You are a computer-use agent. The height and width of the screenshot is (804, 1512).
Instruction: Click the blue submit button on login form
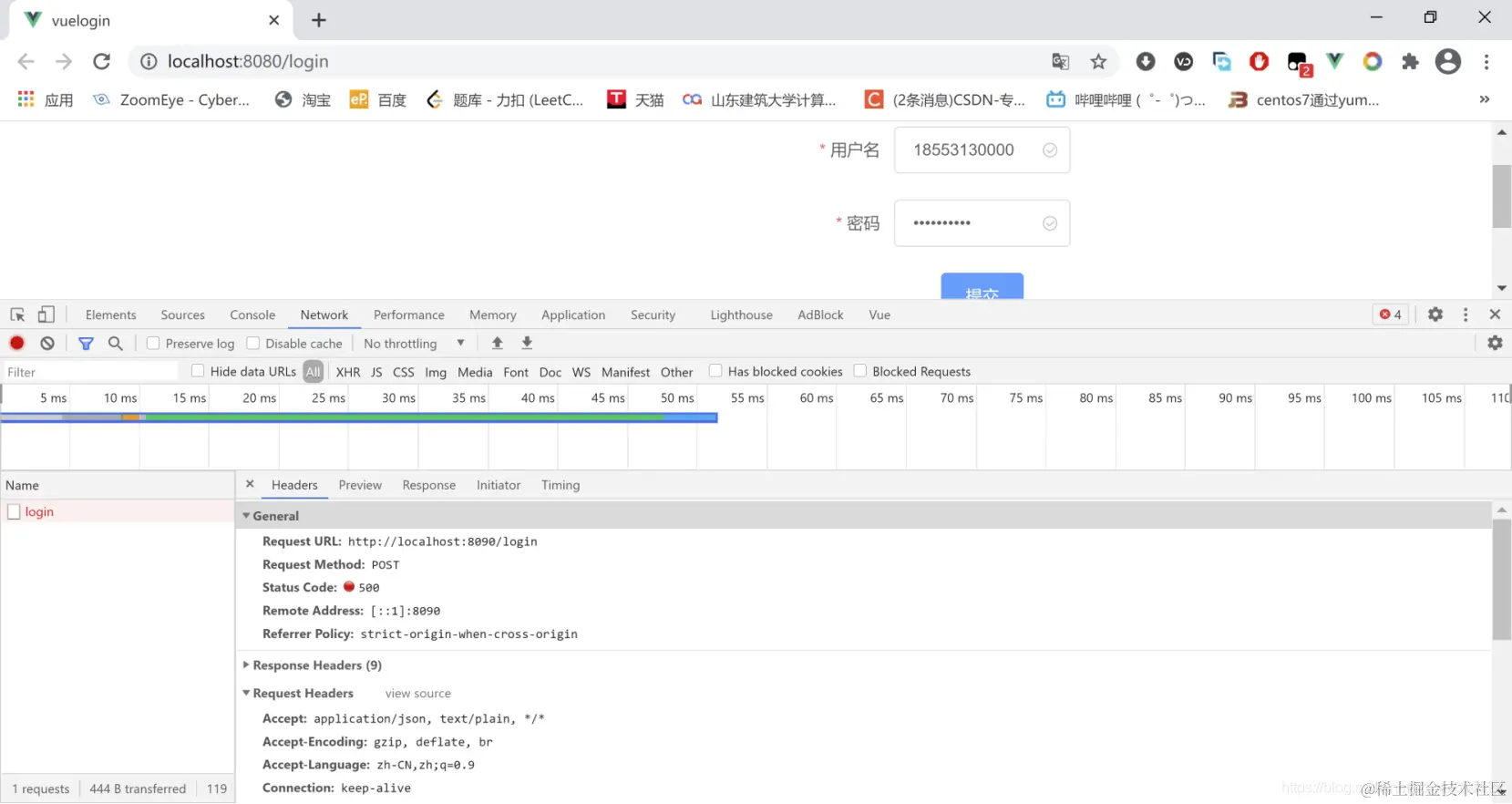pyautogui.click(x=982, y=285)
